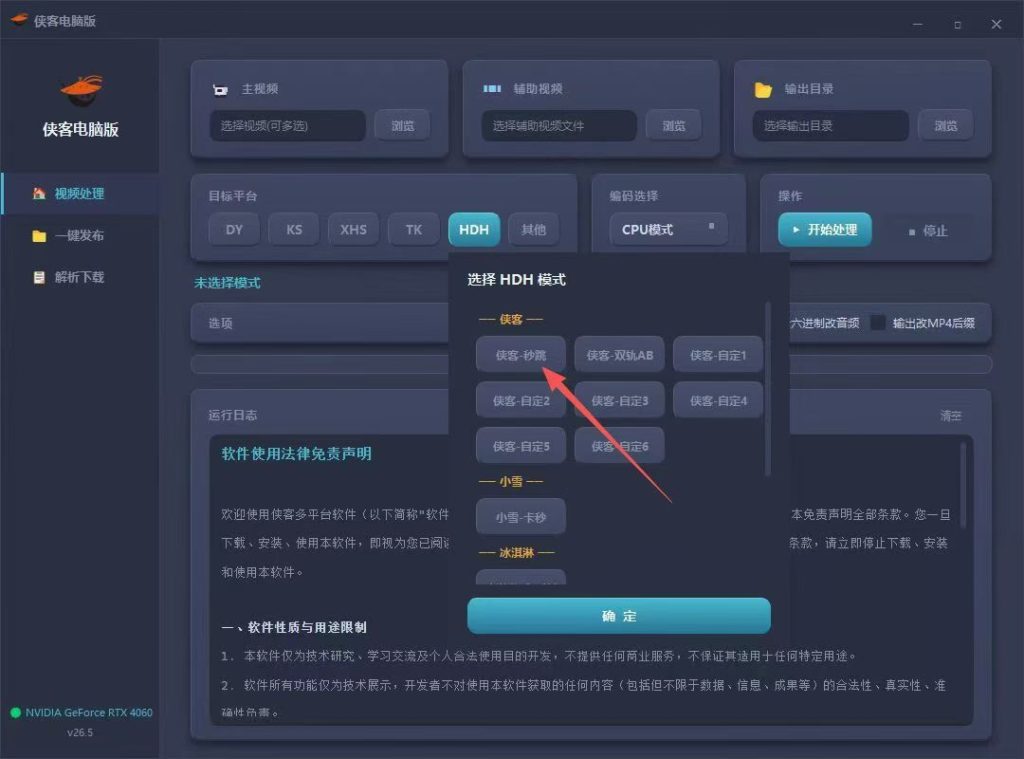Click the film icon next to 辅助视频
The width and height of the screenshot is (1024, 759).
[492, 89]
